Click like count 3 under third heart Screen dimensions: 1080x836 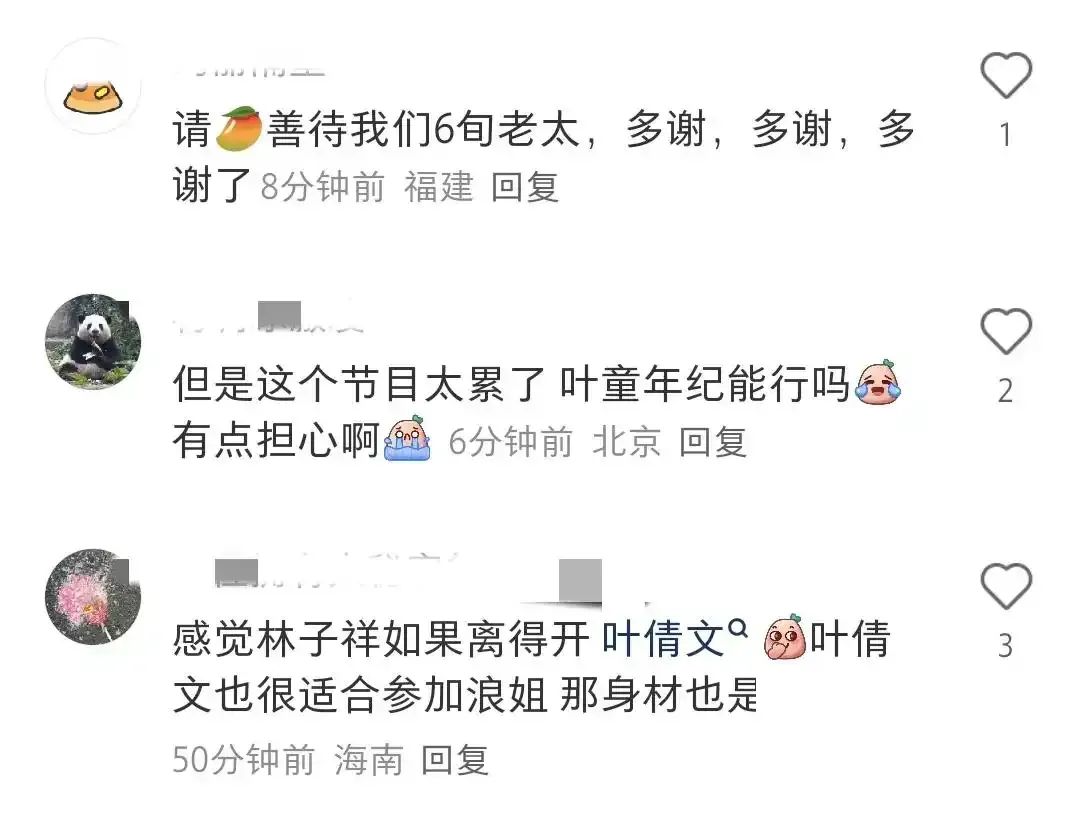1006,645
